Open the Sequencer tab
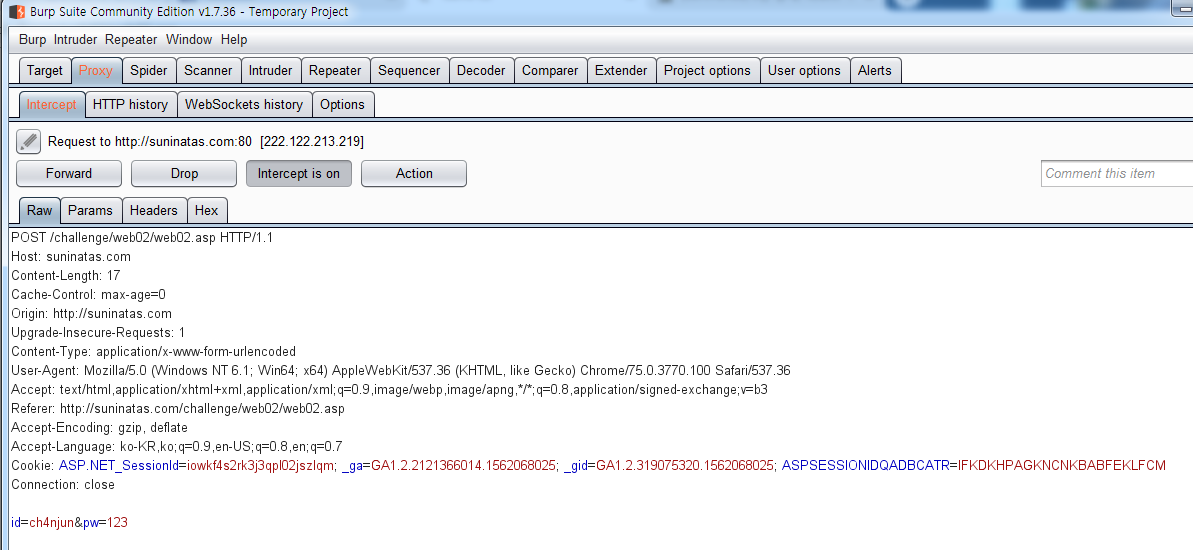This screenshot has height=550, width=1193. click(x=409, y=71)
